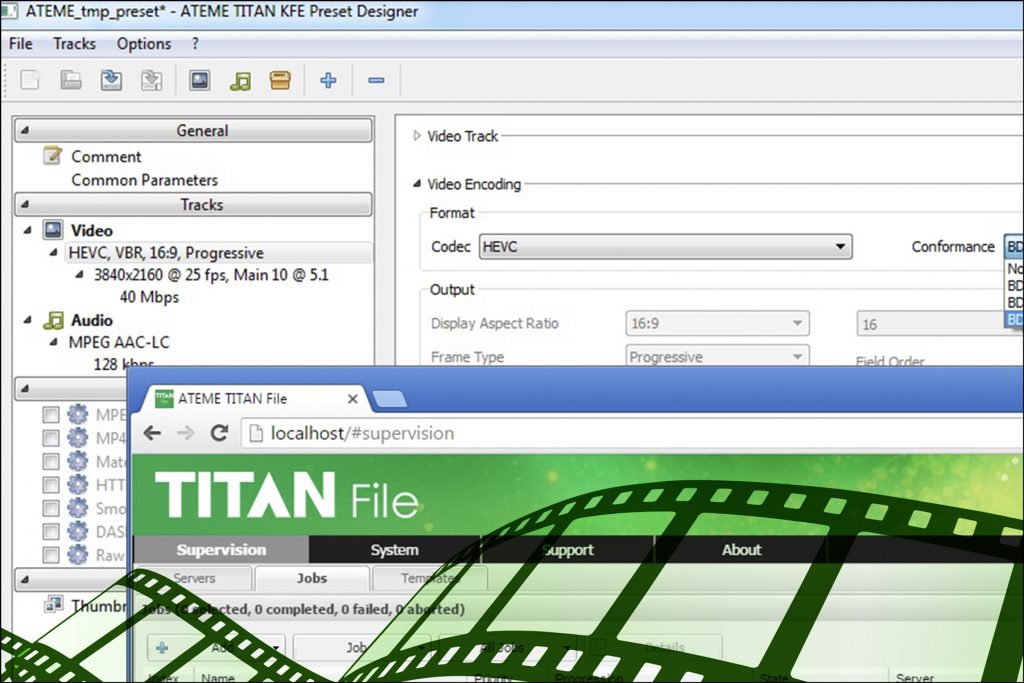Open the Codec HEVC dropdown
This screenshot has width=1024, height=683.
click(x=665, y=247)
